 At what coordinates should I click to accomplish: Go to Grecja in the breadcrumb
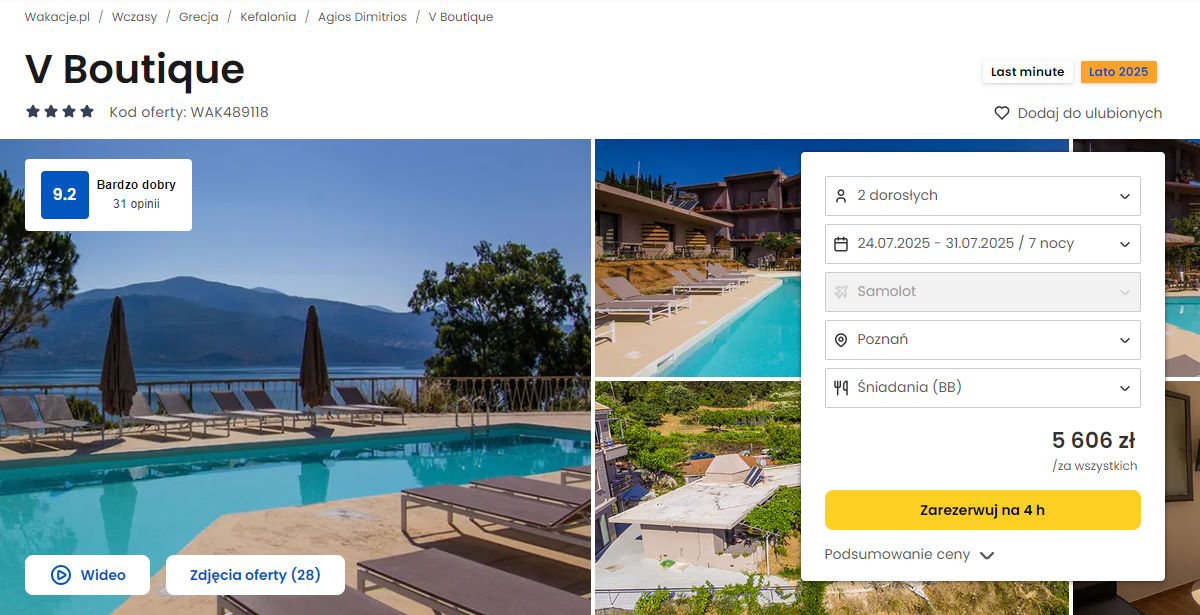coord(199,17)
